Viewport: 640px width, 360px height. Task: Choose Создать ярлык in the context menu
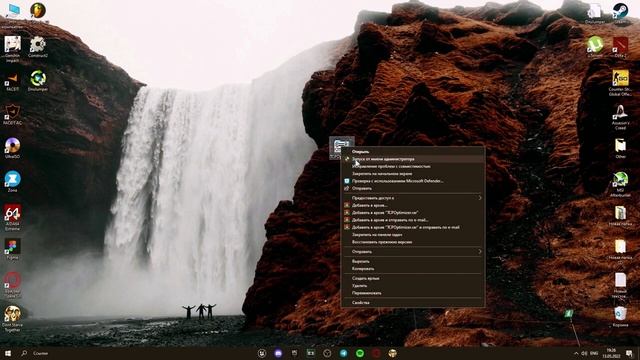413,278
